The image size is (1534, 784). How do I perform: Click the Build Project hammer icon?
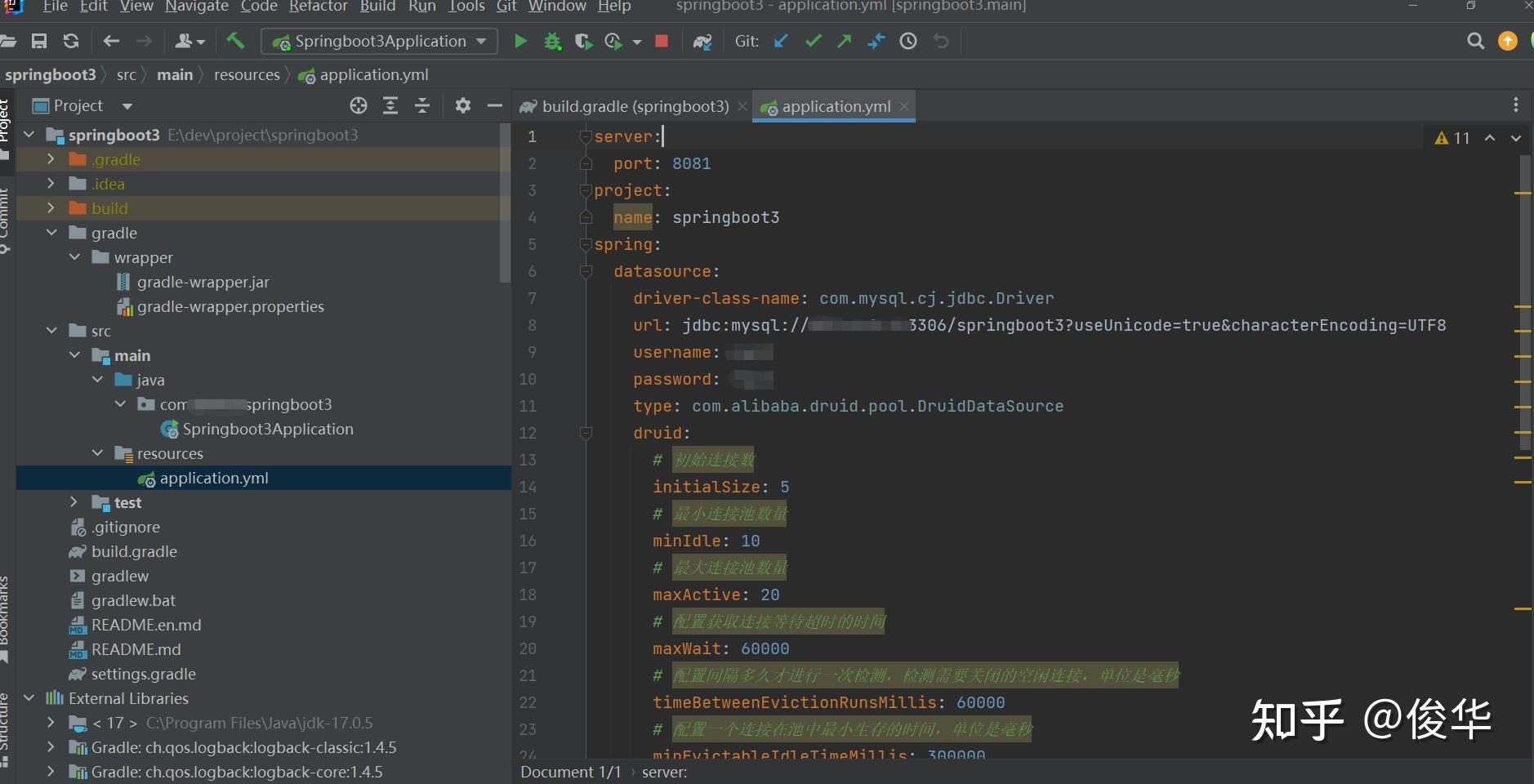coord(235,41)
